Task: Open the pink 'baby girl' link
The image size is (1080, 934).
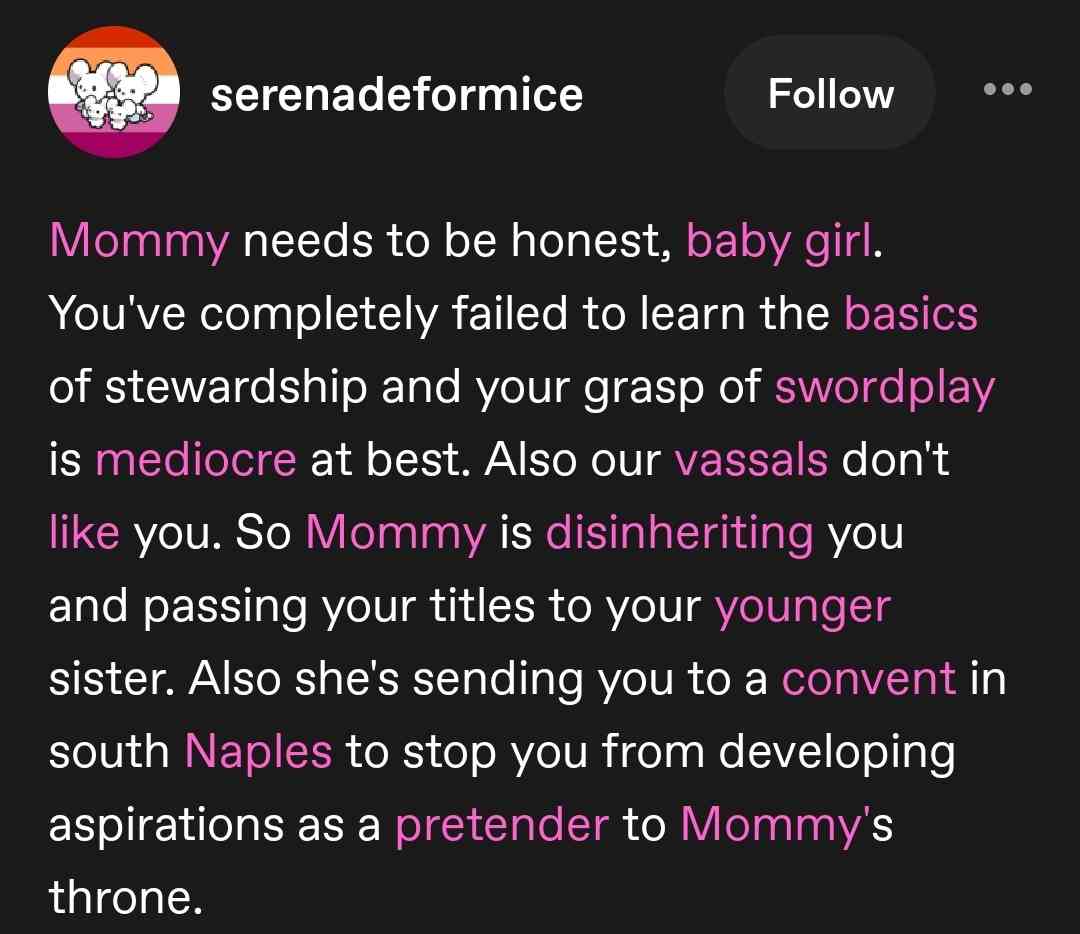Action: pos(778,241)
